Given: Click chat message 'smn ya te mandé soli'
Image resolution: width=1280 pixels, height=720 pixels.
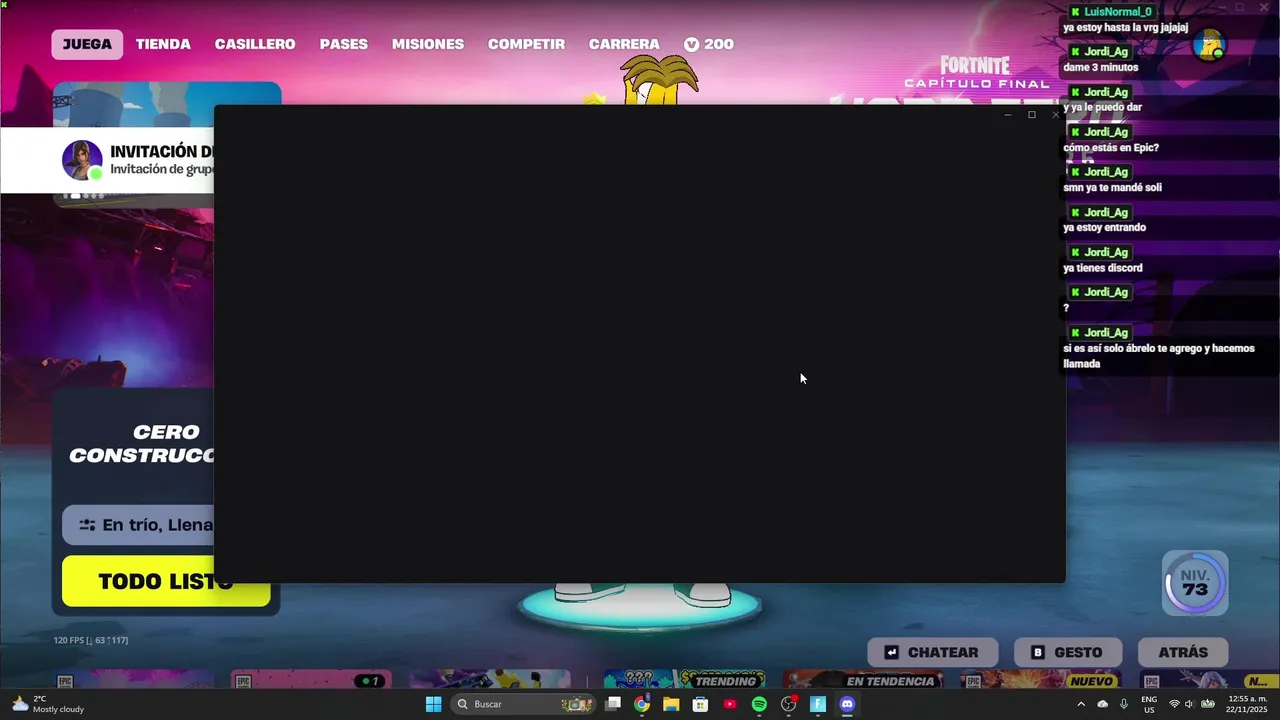Looking at the screenshot, I should [x=1112, y=187].
